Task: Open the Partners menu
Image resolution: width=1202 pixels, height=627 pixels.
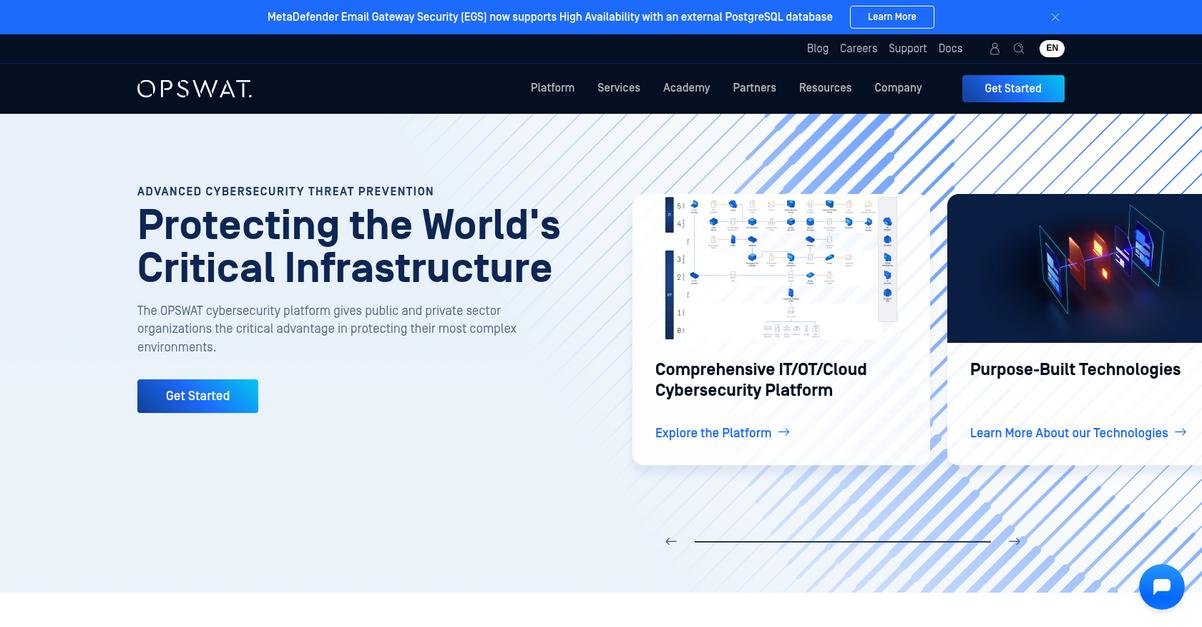Action: pyautogui.click(x=754, y=88)
